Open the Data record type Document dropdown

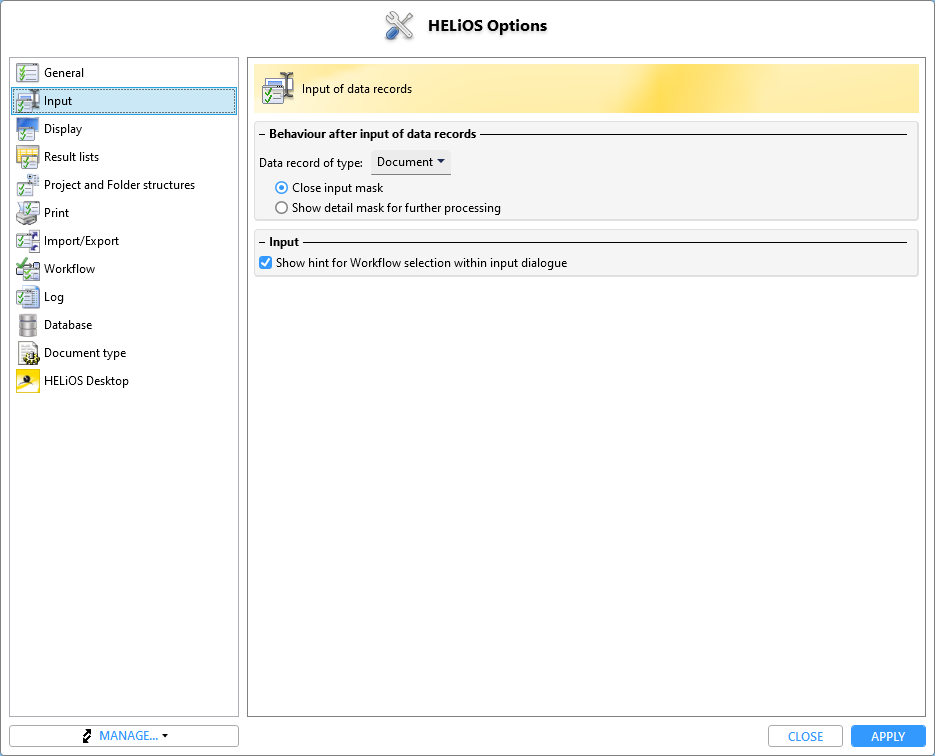click(411, 162)
